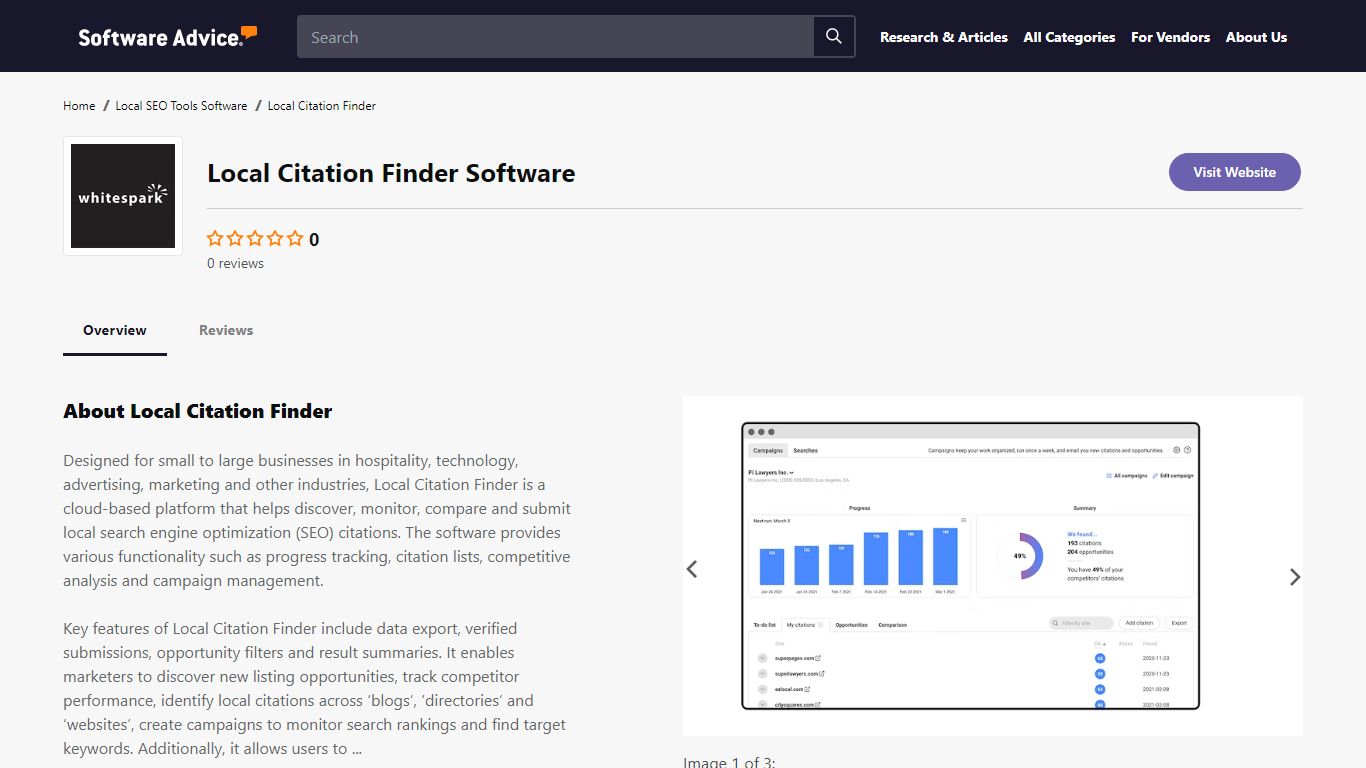
Task: Show next image with right chevron
Action: click(1294, 577)
